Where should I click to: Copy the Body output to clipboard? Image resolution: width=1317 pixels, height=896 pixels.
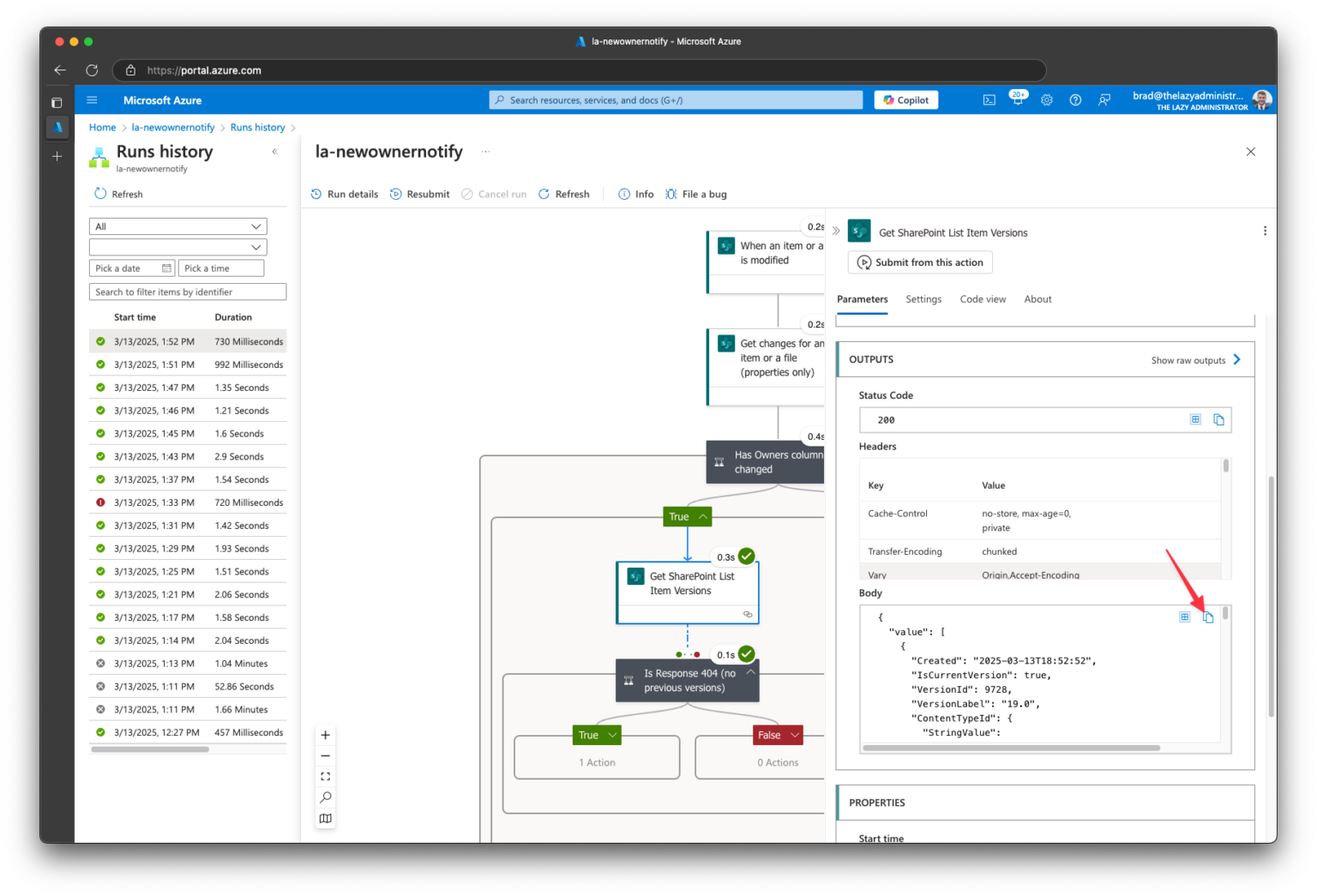pos(1208,617)
